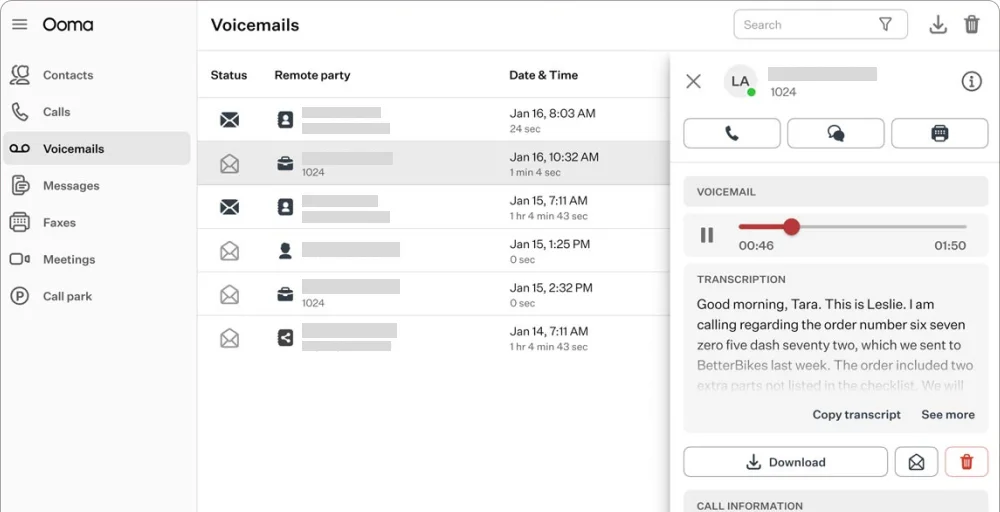Screen dimensions: 1000x512
Task: Open Messages in the sidebar
Action: click(x=97, y=186)
